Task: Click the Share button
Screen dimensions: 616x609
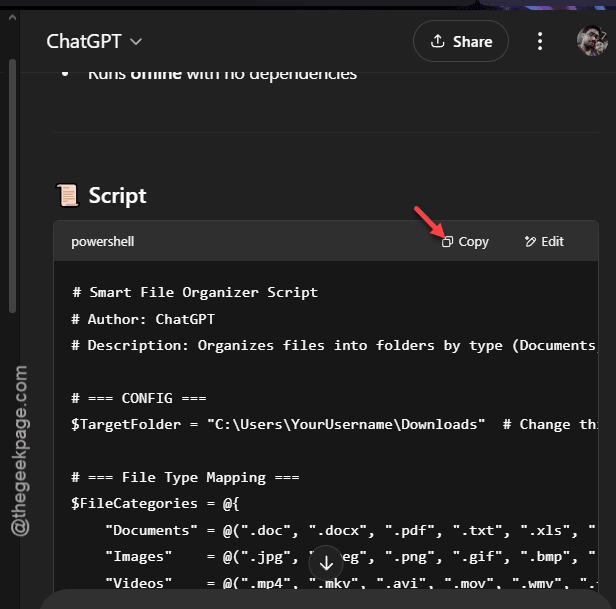Action: (x=461, y=41)
